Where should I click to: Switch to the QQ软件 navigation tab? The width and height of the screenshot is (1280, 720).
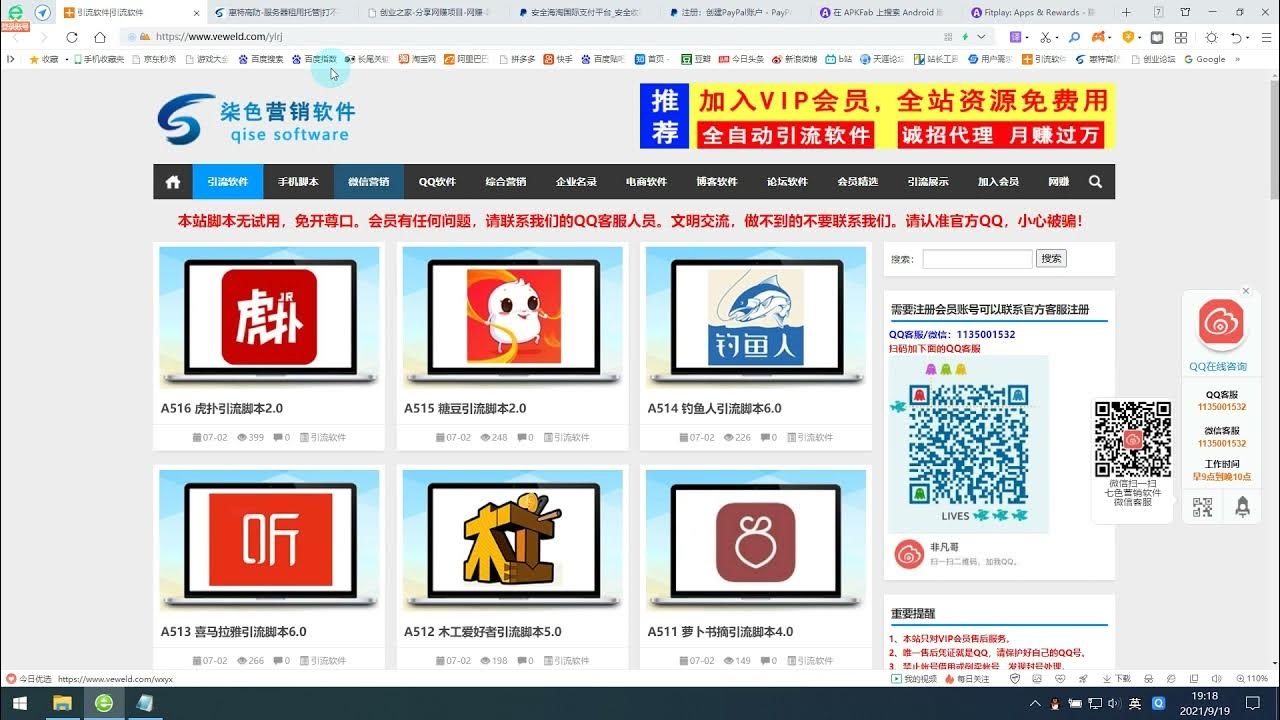436,182
